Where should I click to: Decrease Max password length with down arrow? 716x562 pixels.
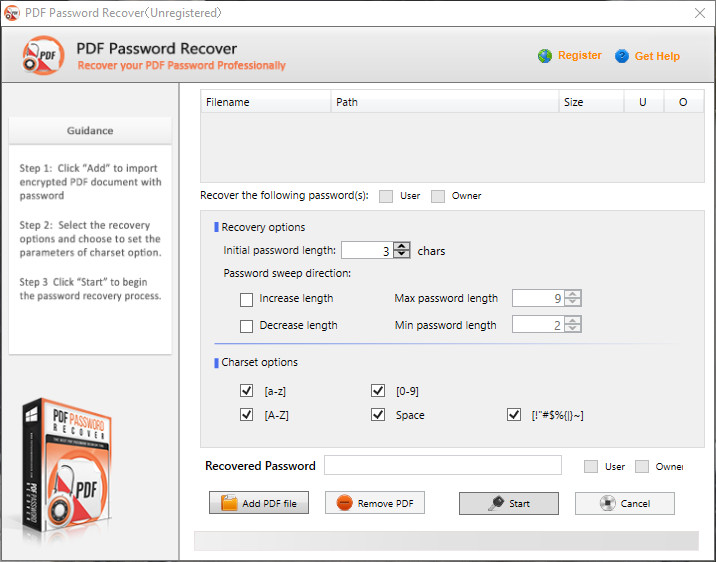tap(573, 302)
